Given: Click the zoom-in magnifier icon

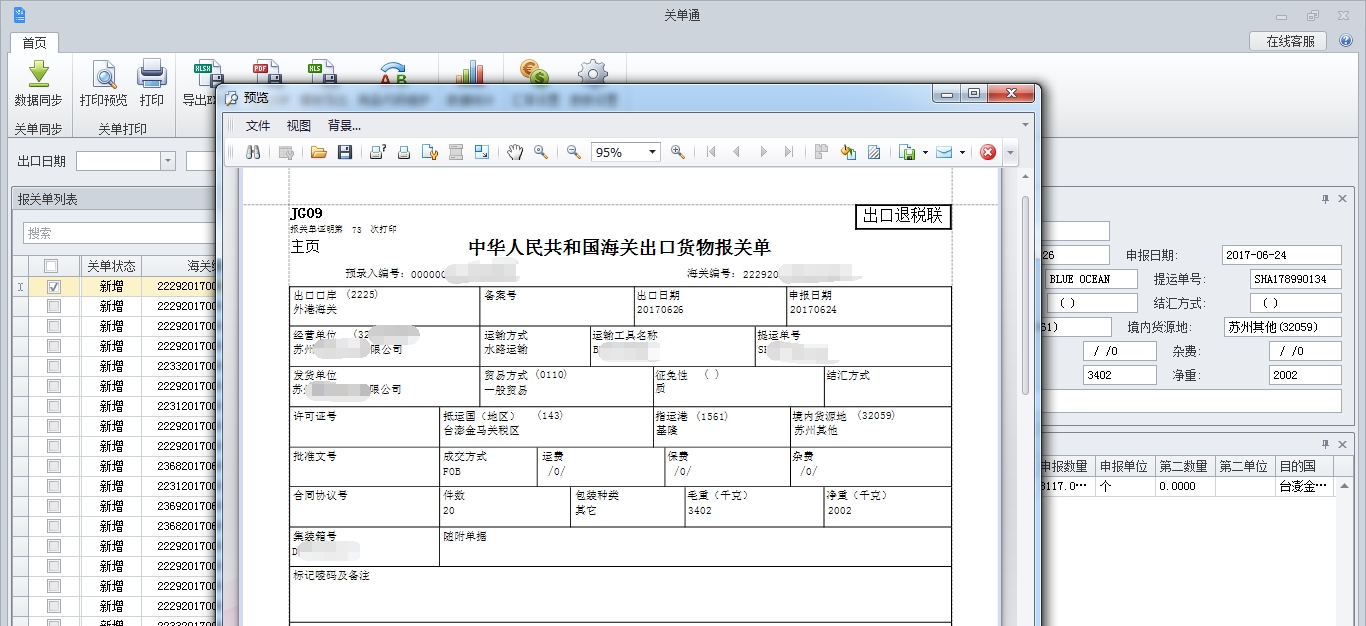Looking at the screenshot, I should point(677,152).
